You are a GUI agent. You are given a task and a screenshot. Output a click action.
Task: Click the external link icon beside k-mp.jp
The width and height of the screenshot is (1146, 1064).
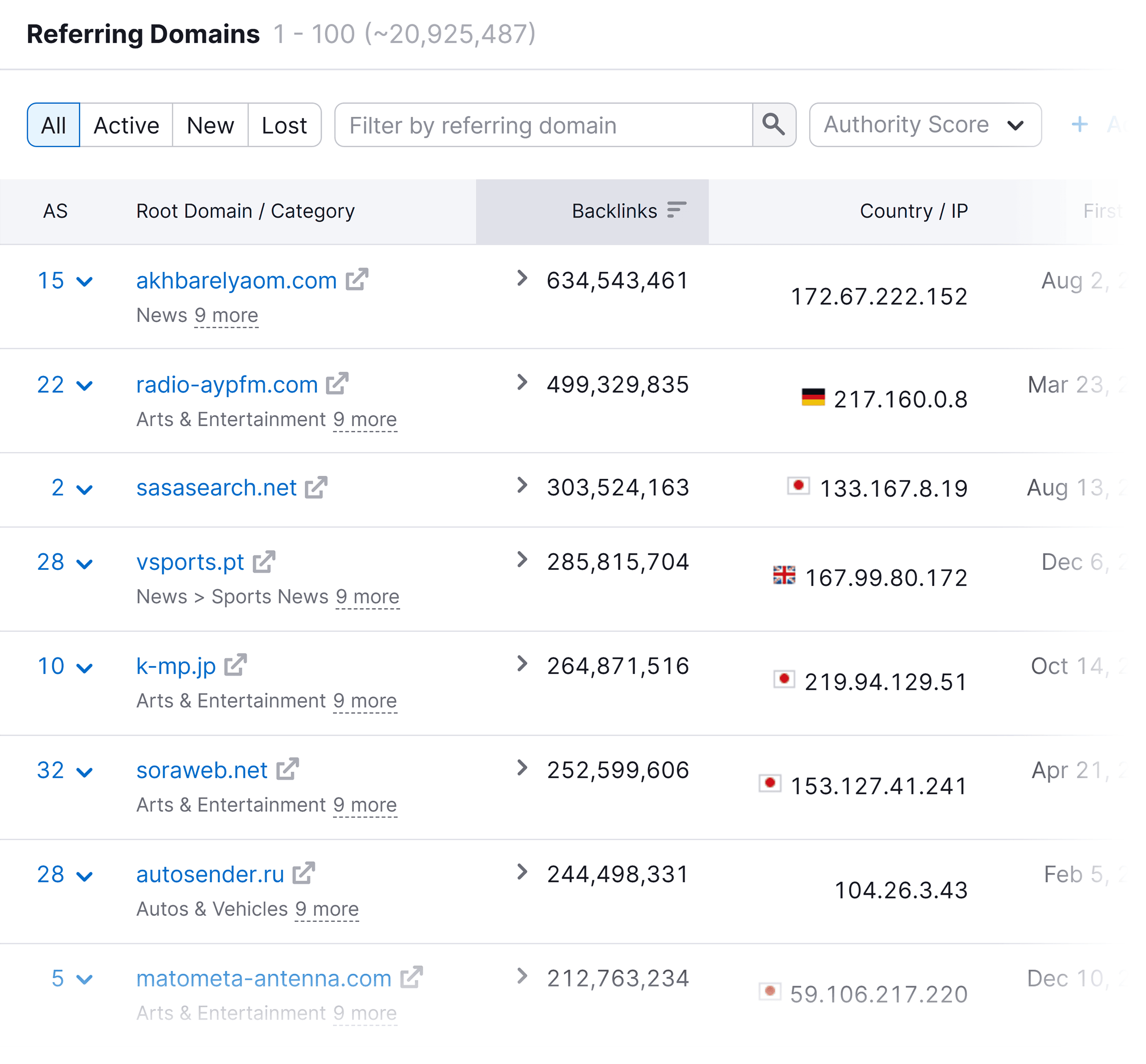pos(236,665)
